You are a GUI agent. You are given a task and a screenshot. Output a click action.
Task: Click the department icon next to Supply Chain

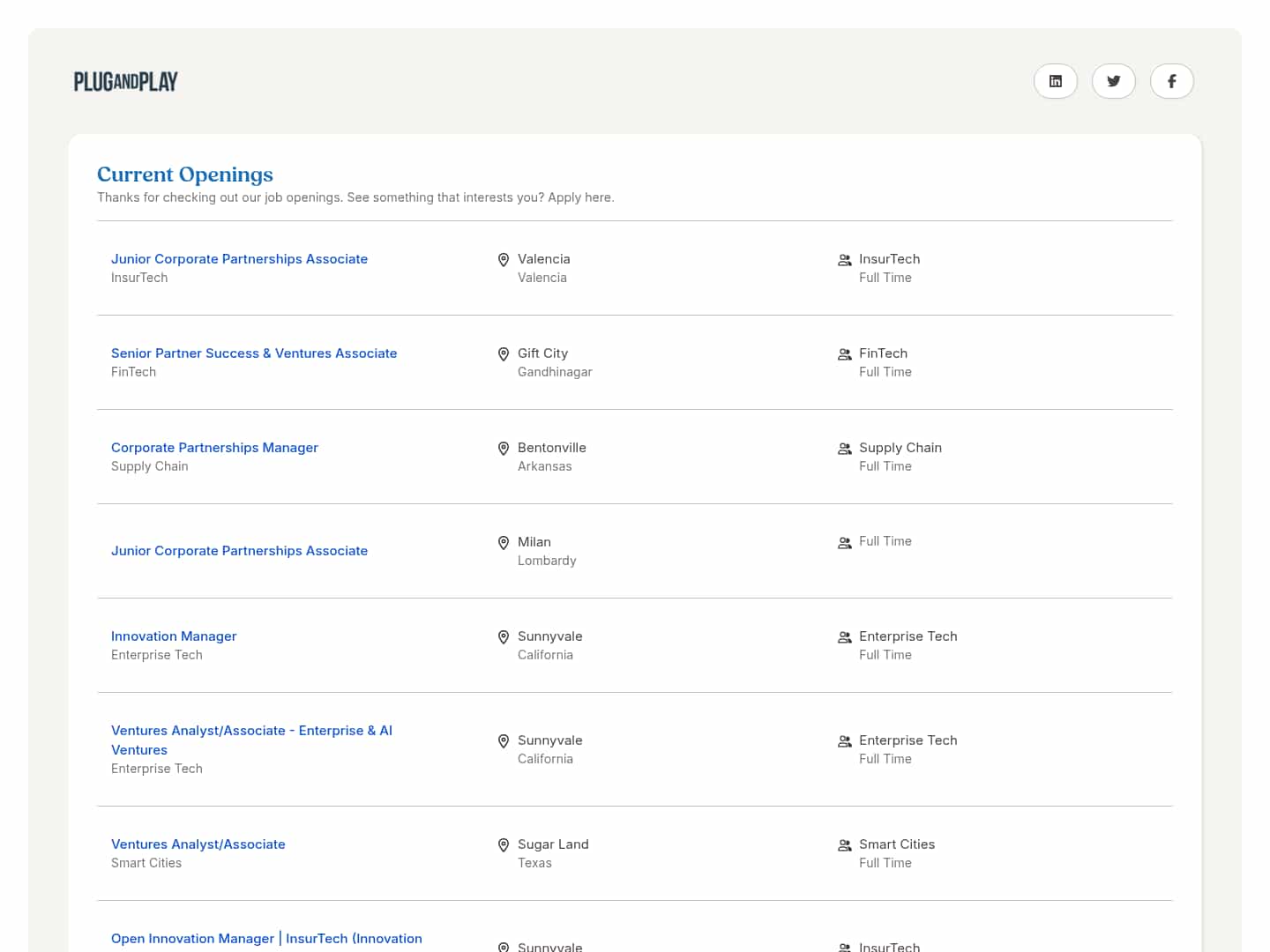click(x=844, y=449)
